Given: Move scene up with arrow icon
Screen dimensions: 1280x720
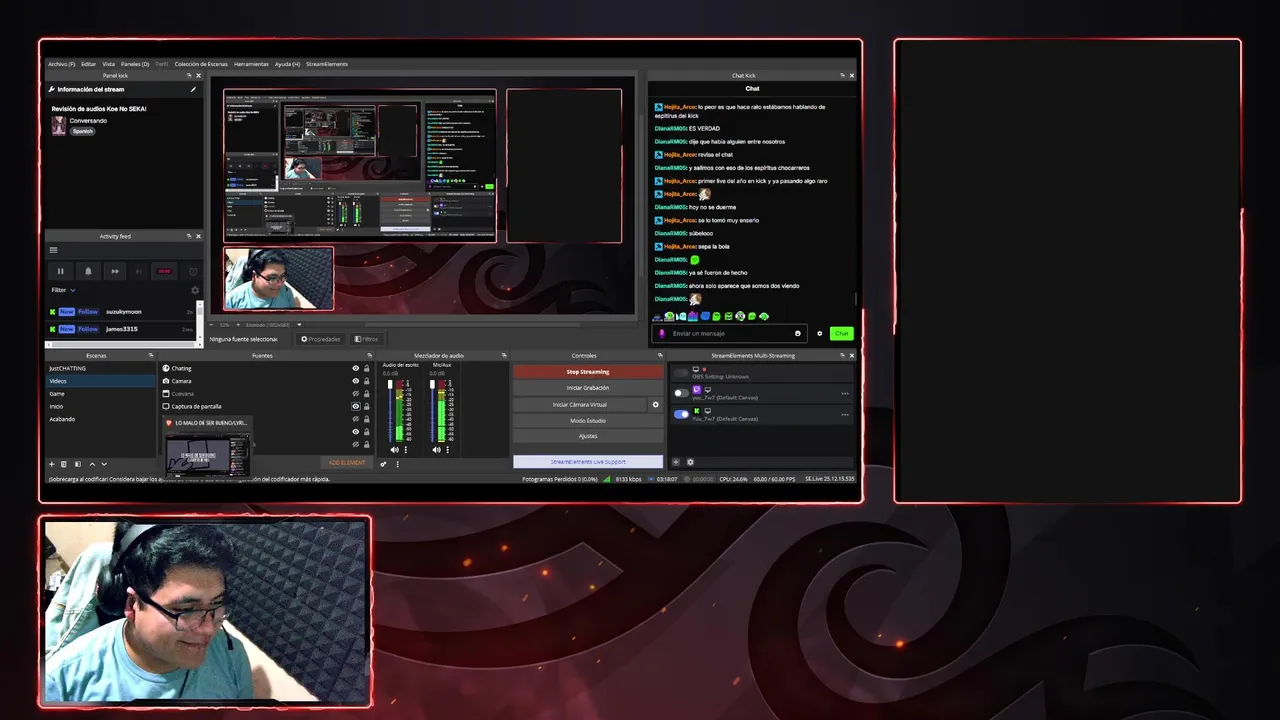Looking at the screenshot, I should 92,464.
